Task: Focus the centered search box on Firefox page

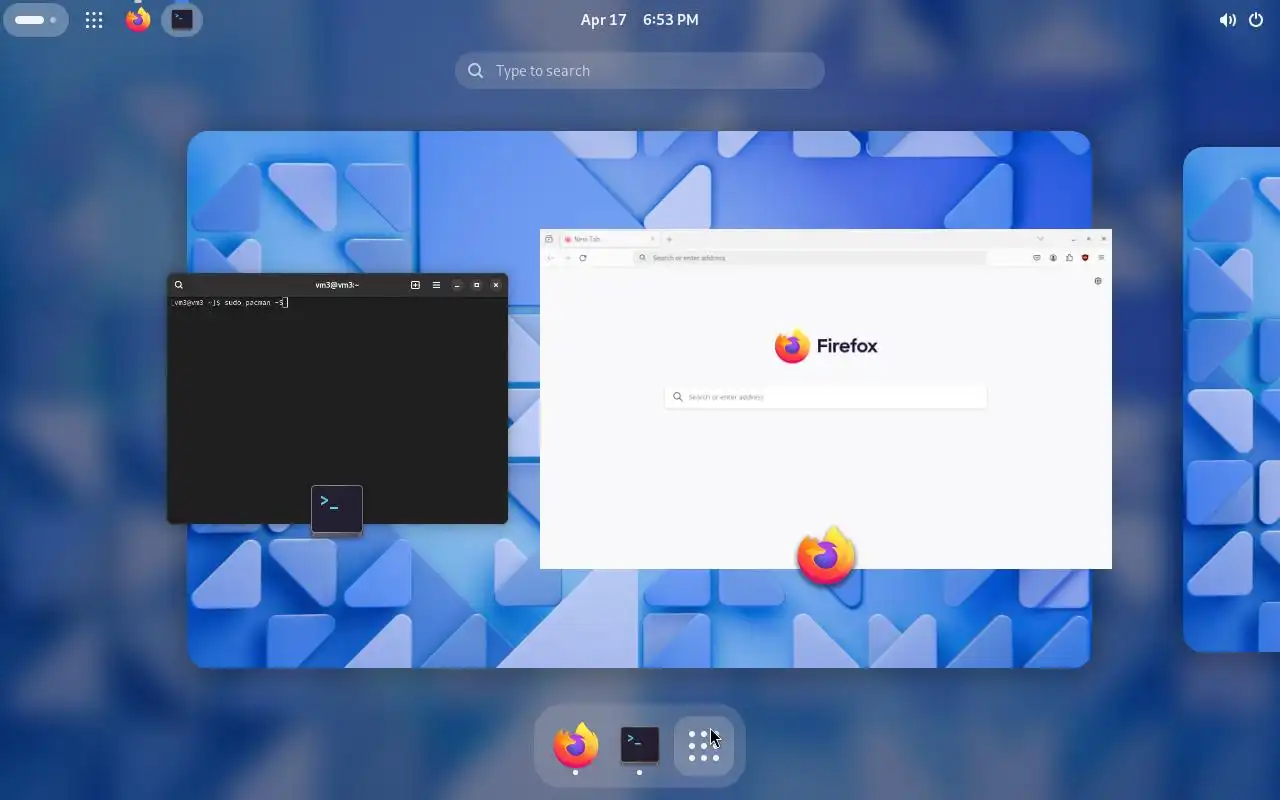Action: (x=826, y=397)
